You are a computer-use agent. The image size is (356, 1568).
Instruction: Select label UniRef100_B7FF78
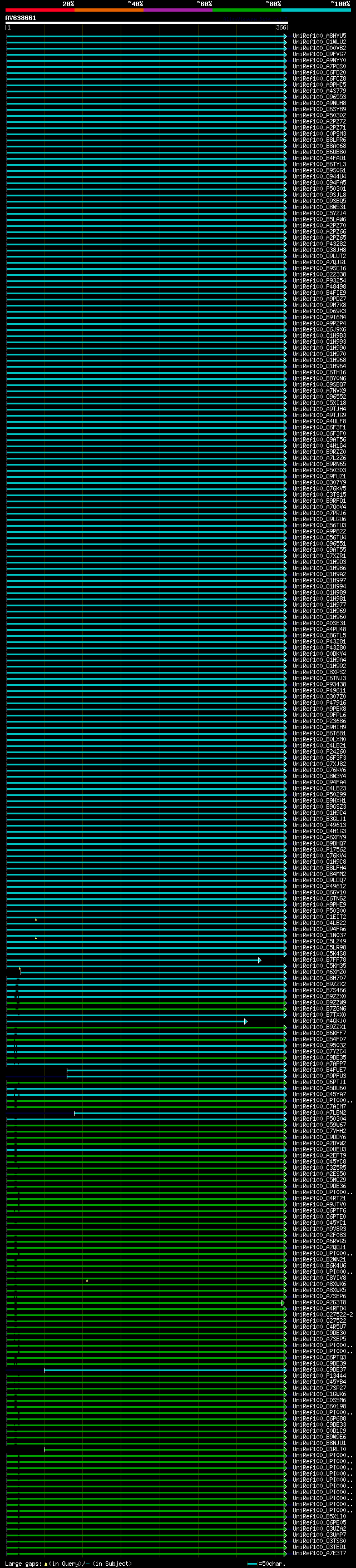point(319,960)
